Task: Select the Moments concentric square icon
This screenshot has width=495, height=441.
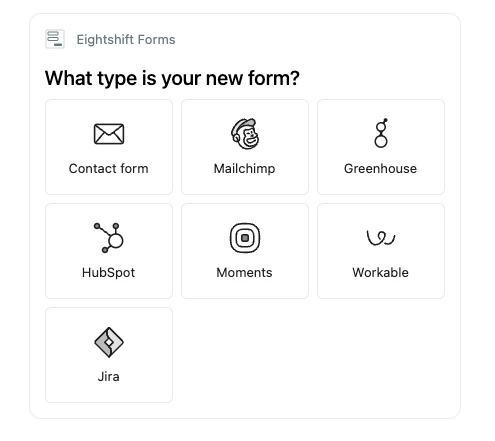Action: [245, 238]
